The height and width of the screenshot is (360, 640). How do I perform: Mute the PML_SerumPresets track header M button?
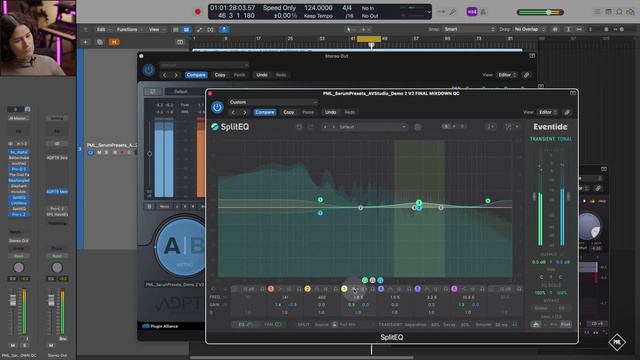99,153
